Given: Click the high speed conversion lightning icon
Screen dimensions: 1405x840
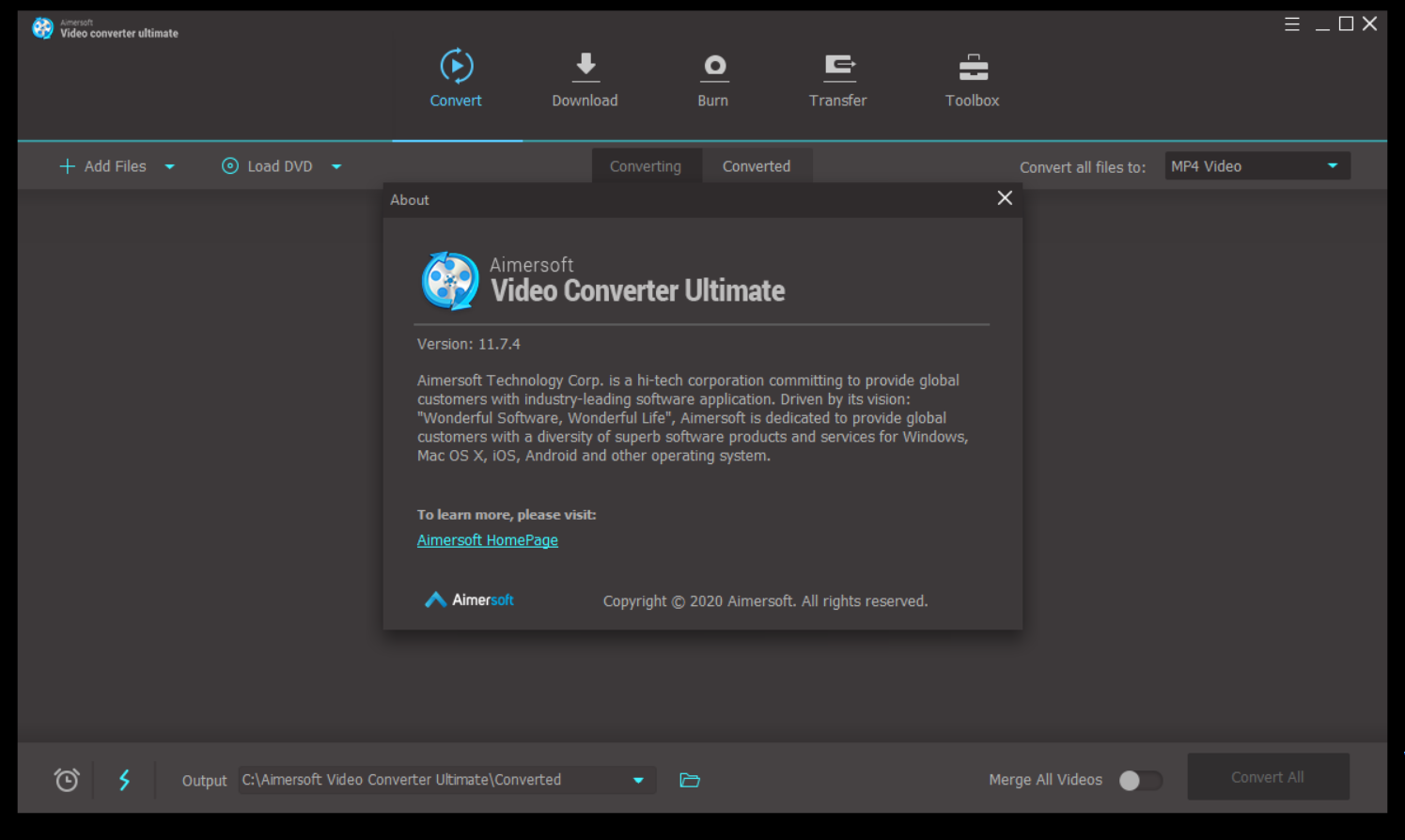Looking at the screenshot, I should tap(124, 780).
